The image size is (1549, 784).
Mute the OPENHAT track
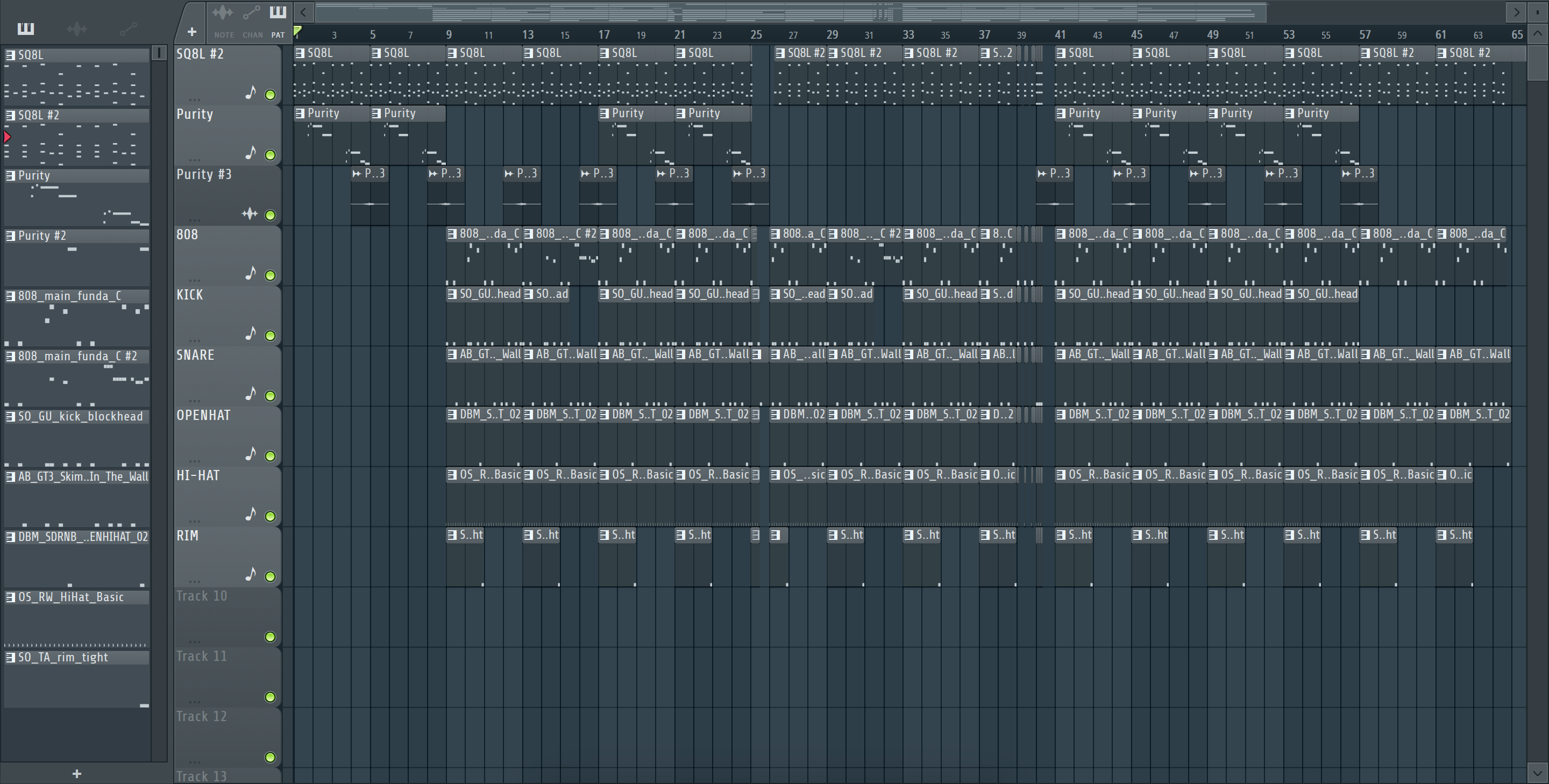271,456
